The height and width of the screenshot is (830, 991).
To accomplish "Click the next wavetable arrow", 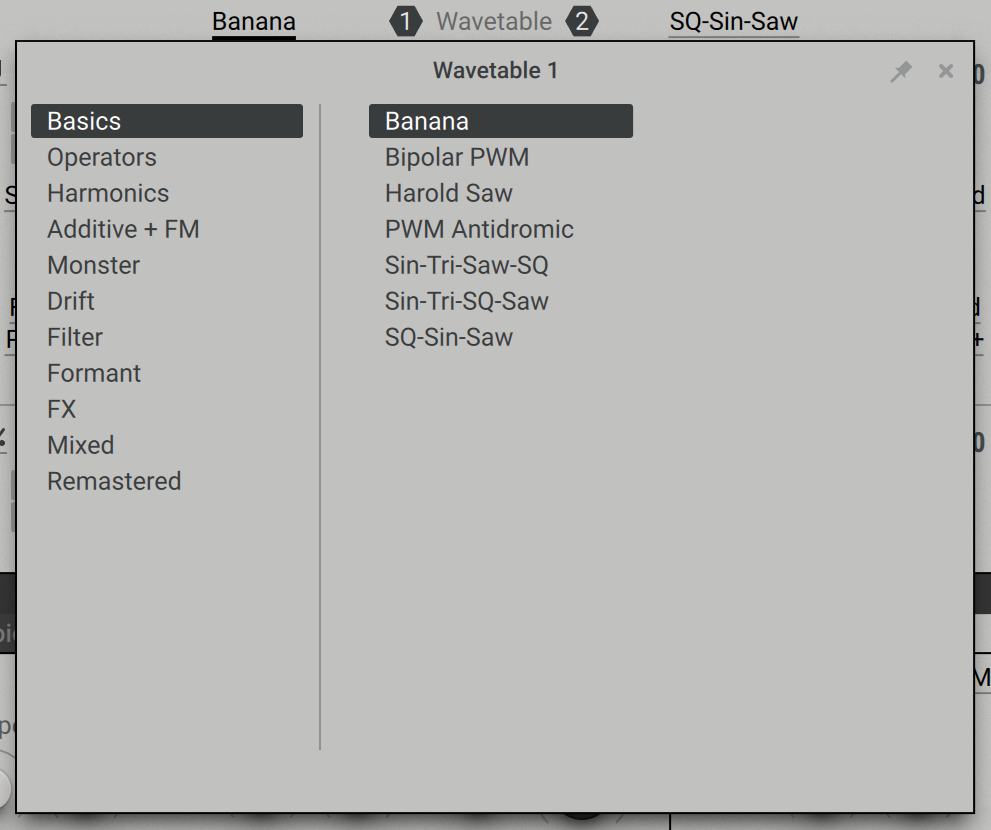I will coord(584,21).
